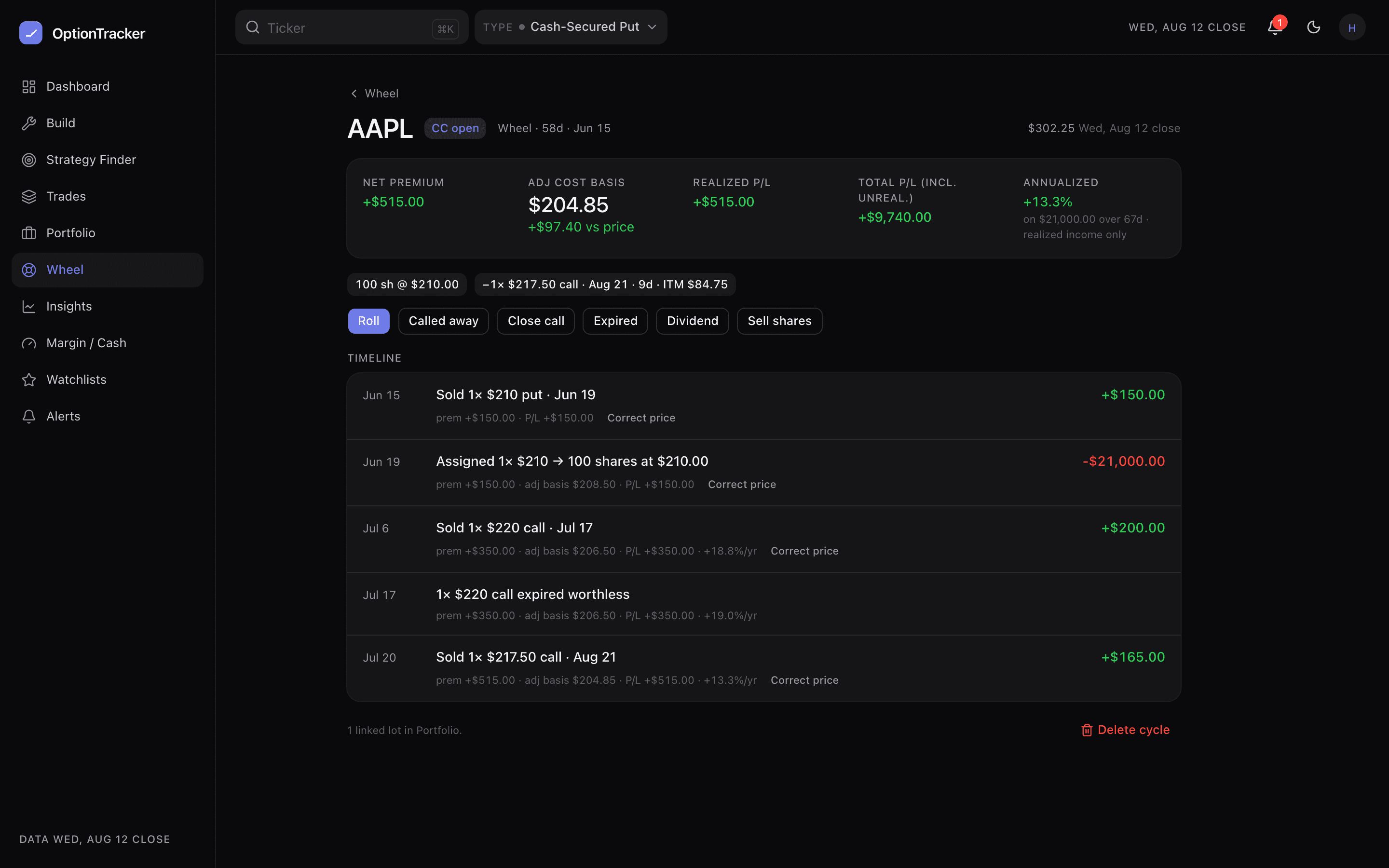
Task: Click the $204.85 adj cost basis value
Action: (568, 205)
